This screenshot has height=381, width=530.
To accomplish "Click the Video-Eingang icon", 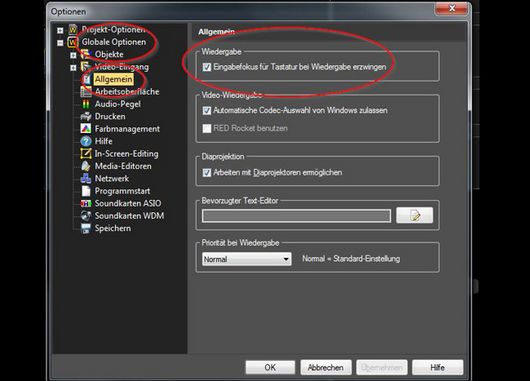I will point(86,67).
